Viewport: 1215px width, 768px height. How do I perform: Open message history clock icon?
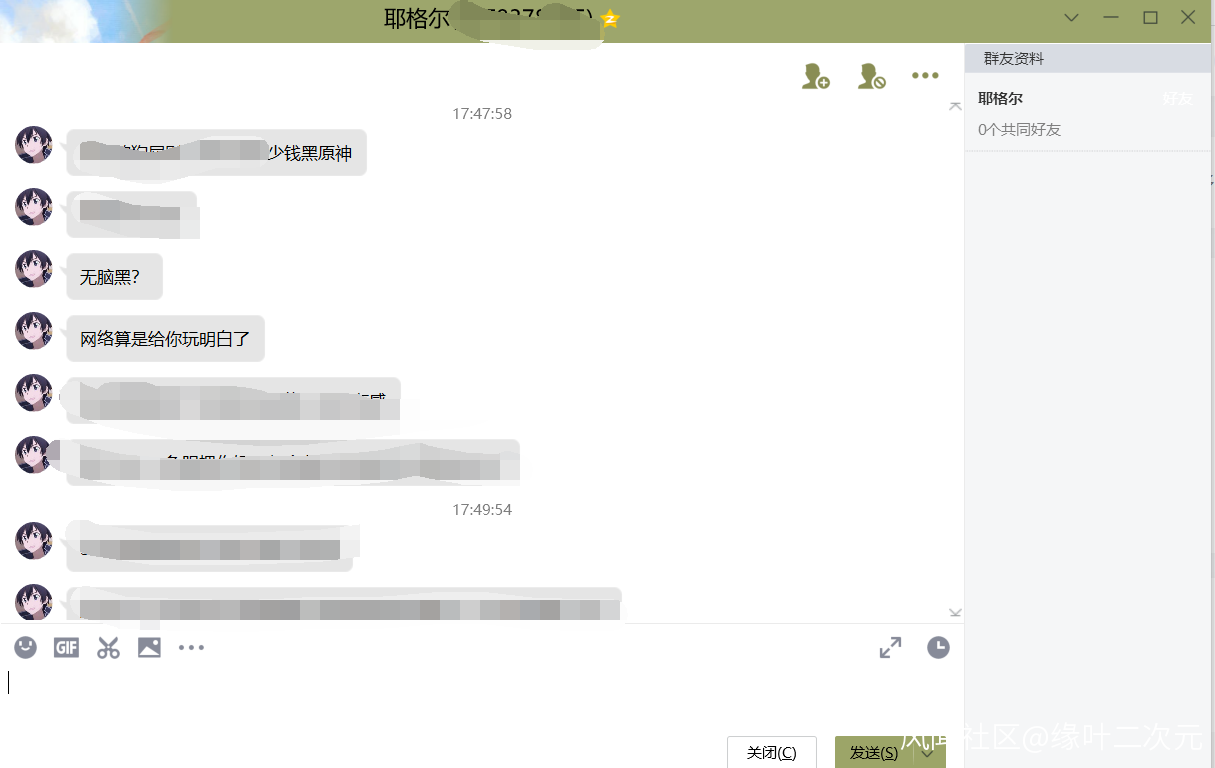point(938,648)
